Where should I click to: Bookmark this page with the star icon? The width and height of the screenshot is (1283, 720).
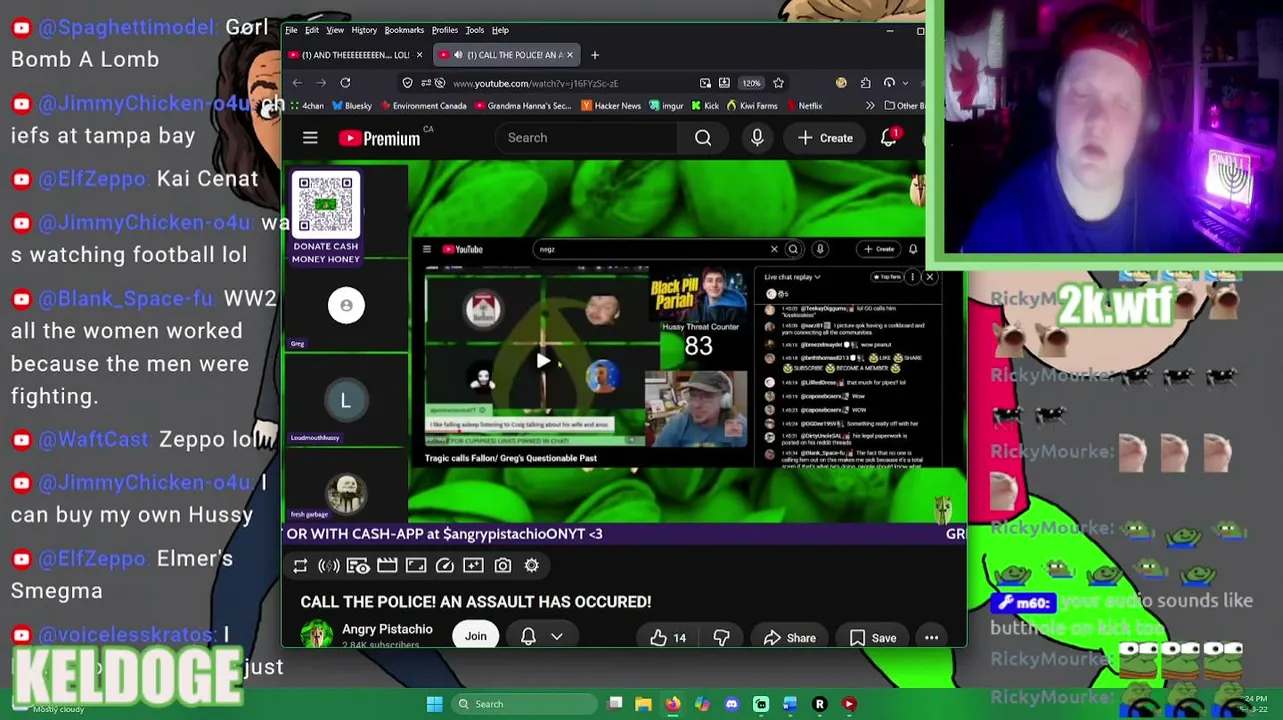(x=778, y=83)
